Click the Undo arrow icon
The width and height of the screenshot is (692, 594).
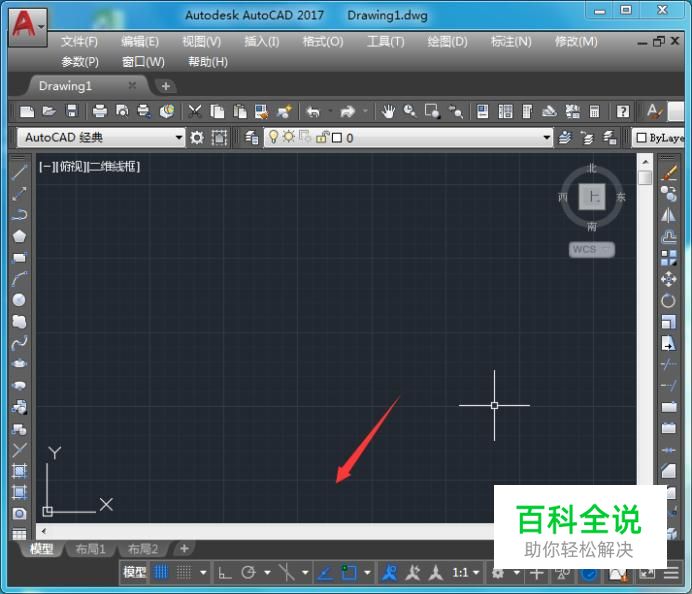[313, 112]
